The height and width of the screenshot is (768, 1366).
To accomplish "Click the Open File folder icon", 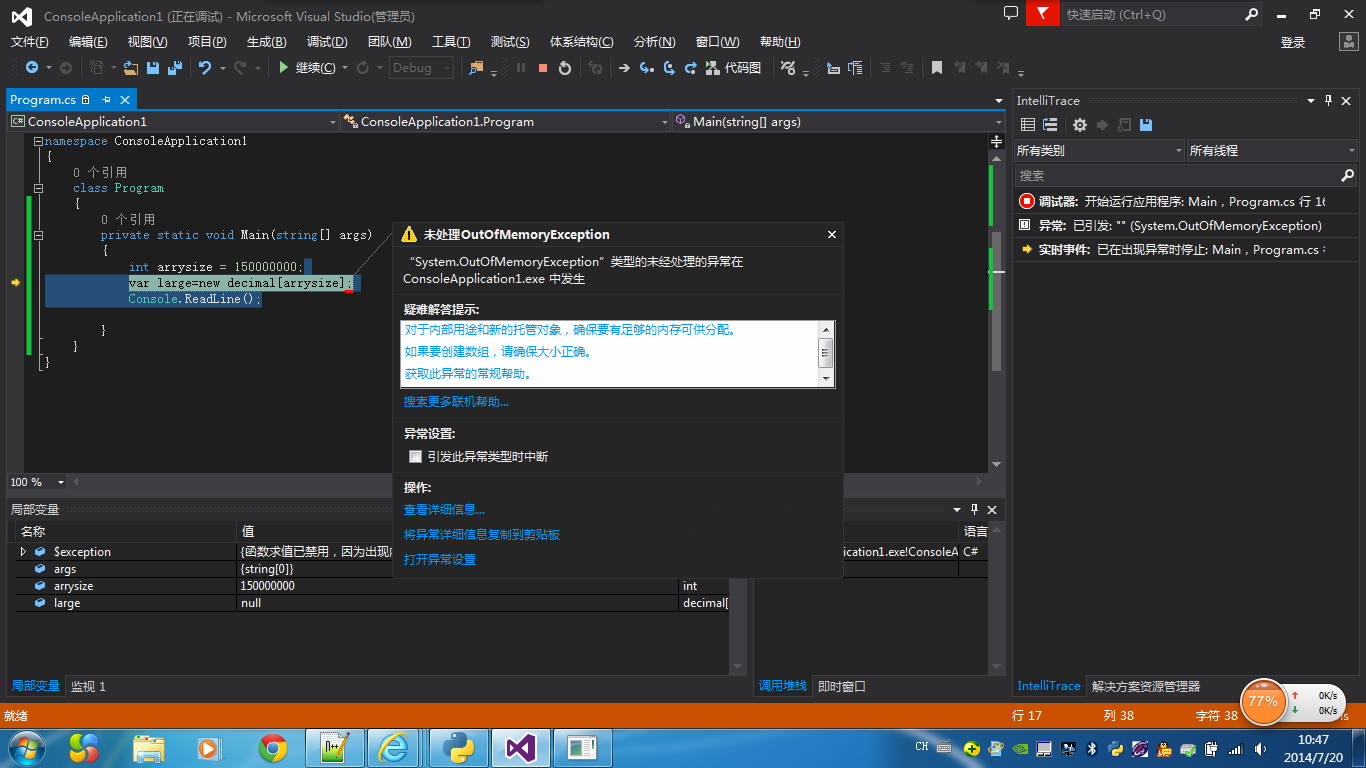I will pyautogui.click(x=131, y=68).
